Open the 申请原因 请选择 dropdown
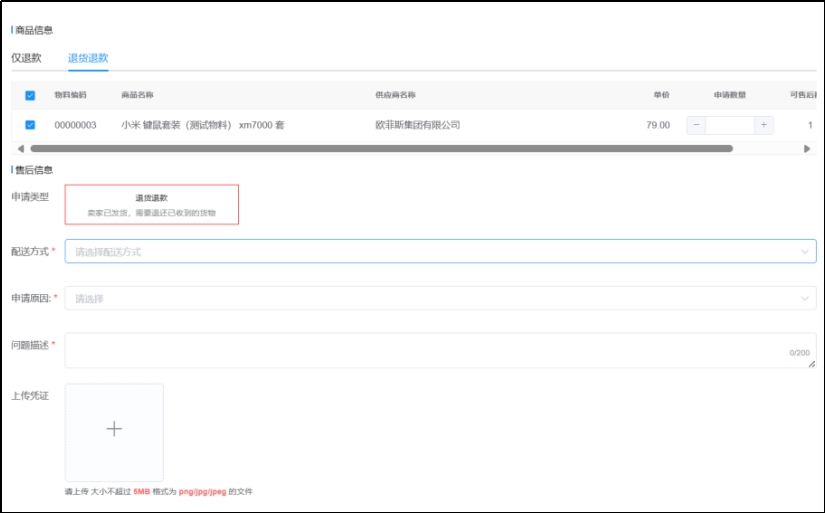The width and height of the screenshot is (825, 513). tap(430, 299)
